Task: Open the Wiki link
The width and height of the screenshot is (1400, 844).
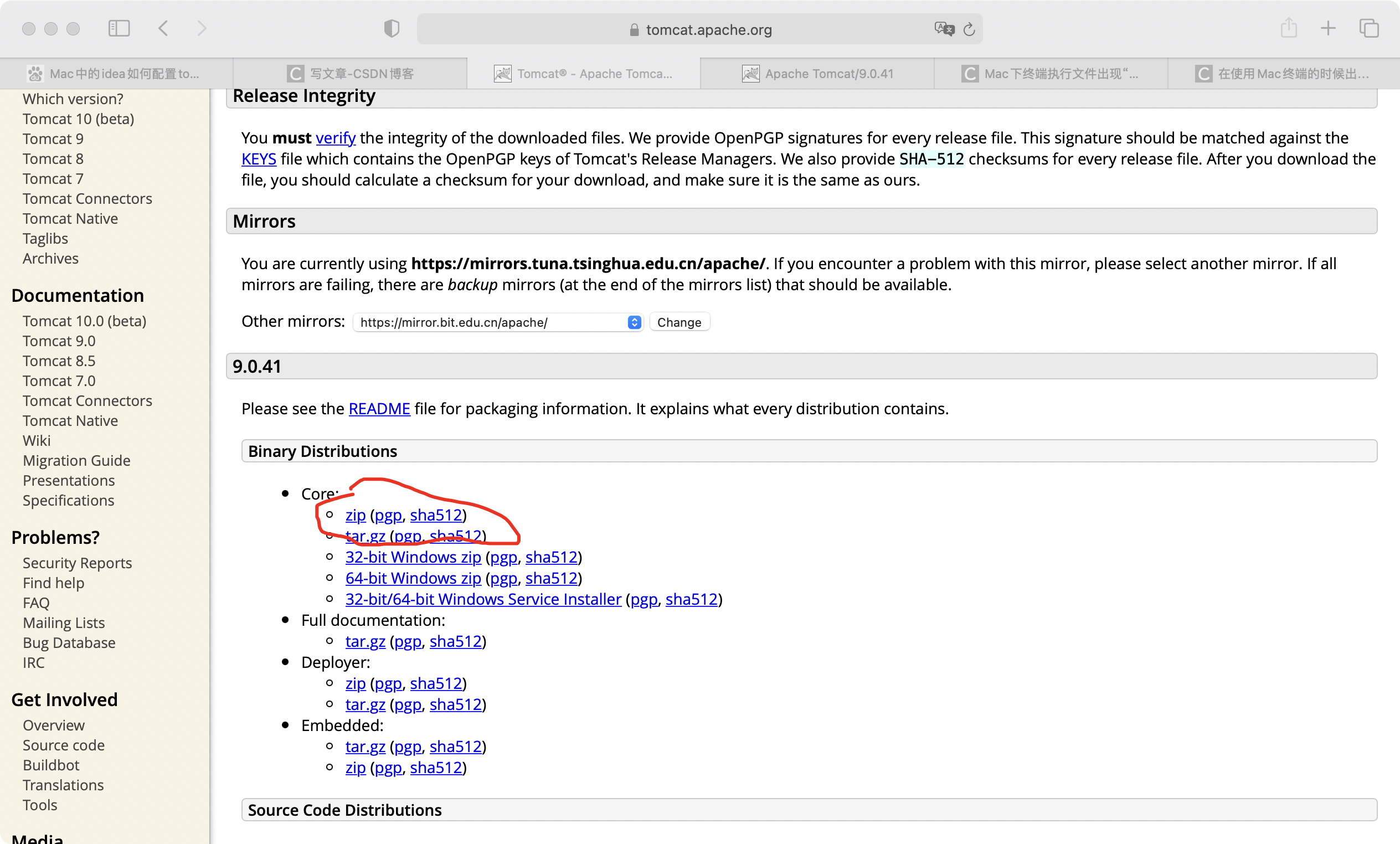Action: tap(37, 440)
